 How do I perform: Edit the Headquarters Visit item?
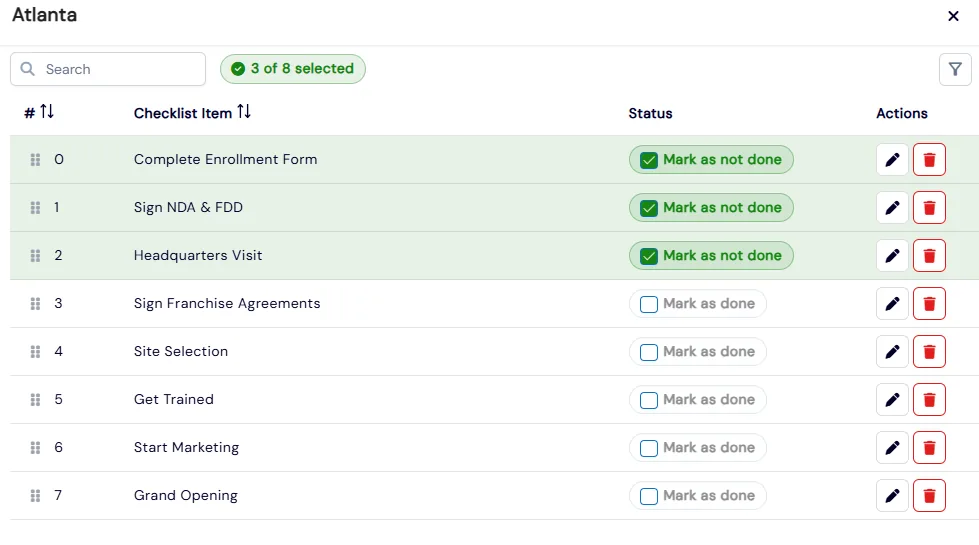[x=892, y=256]
